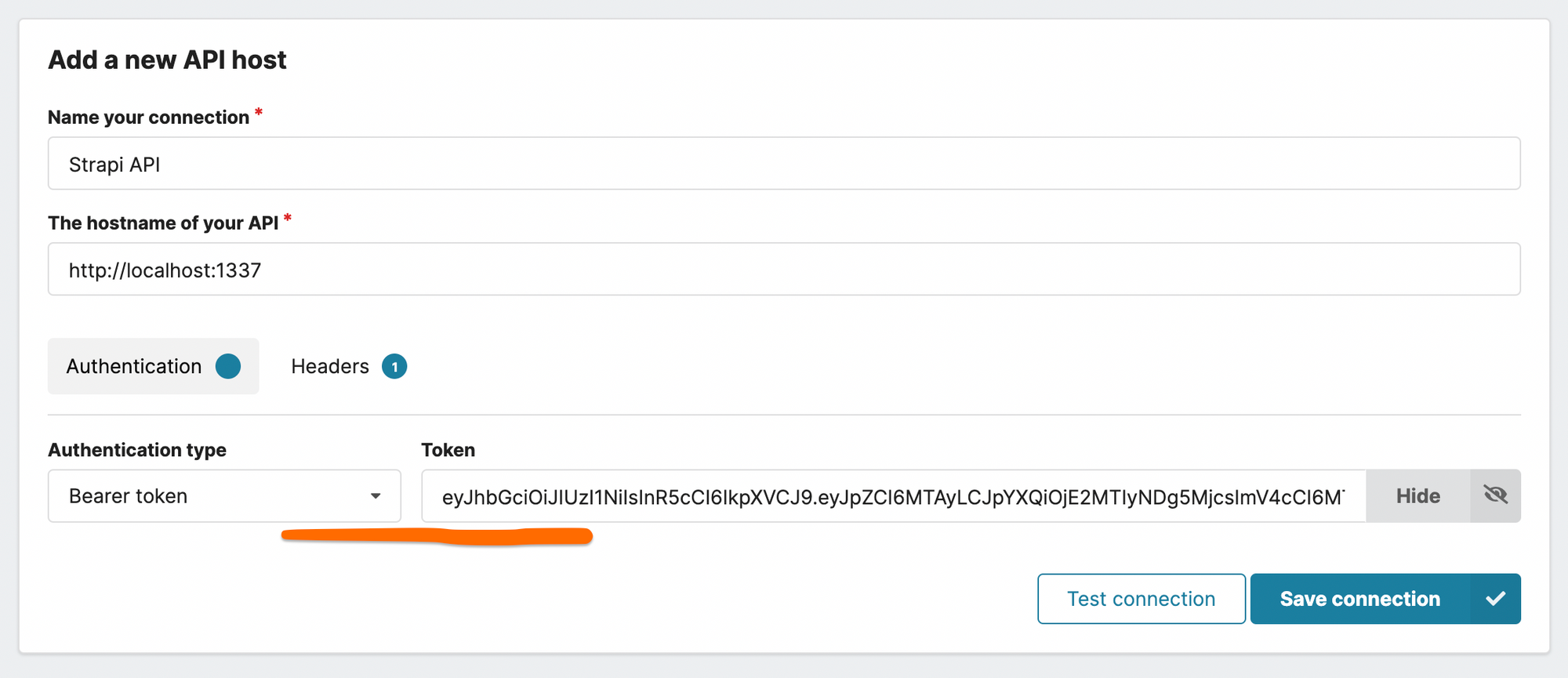This screenshot has height=678, width=1568.
Task: Select the Authentication tab
Action: [x=133, y=366]
